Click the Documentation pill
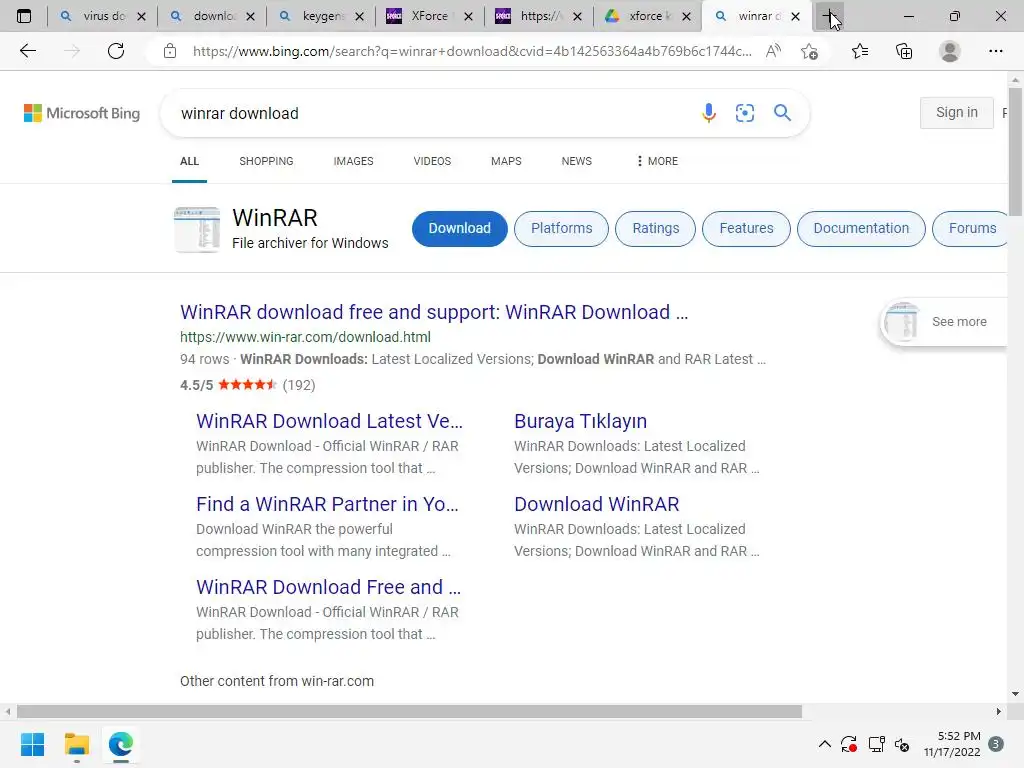The image size is (1024, 768). (861, 229)
